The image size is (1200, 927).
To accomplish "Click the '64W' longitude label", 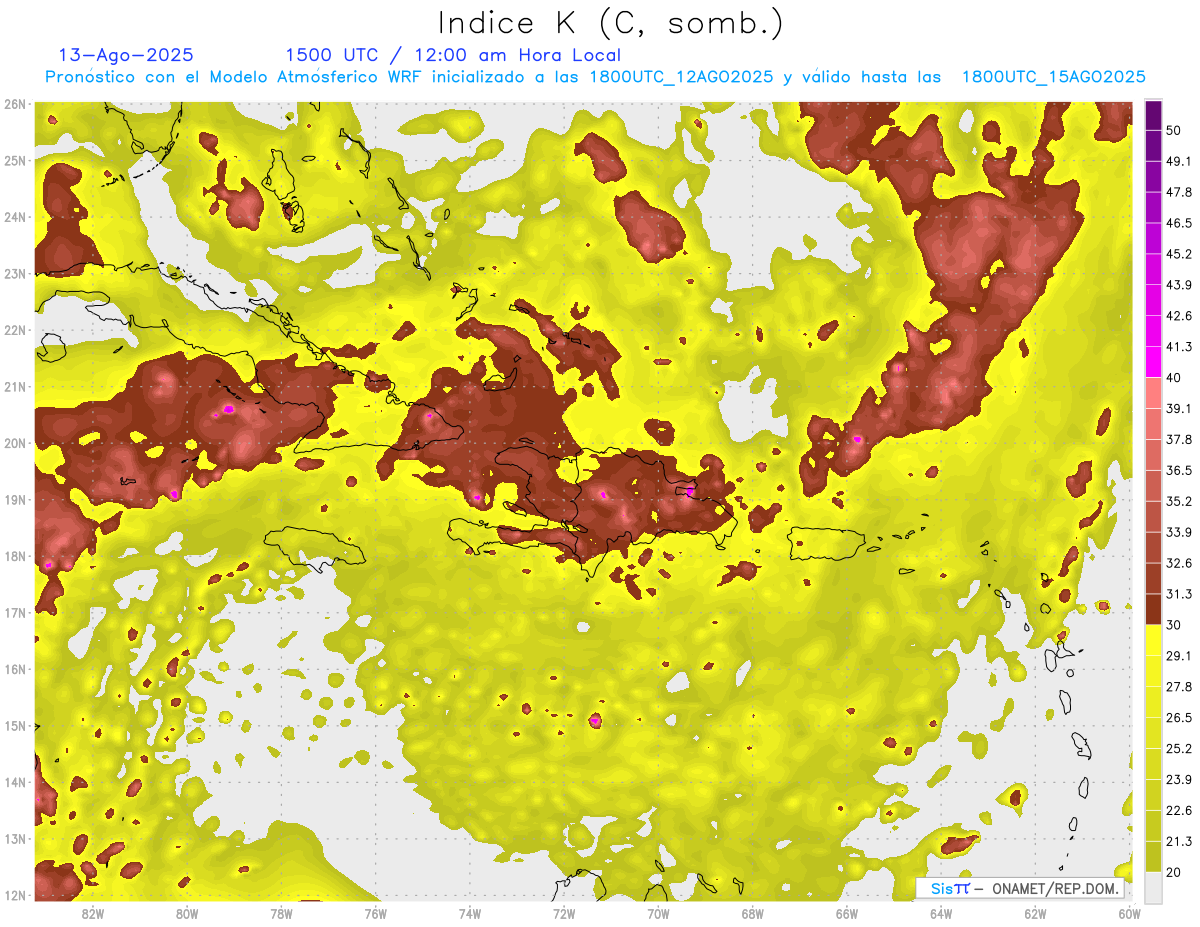I will (941, 914).
